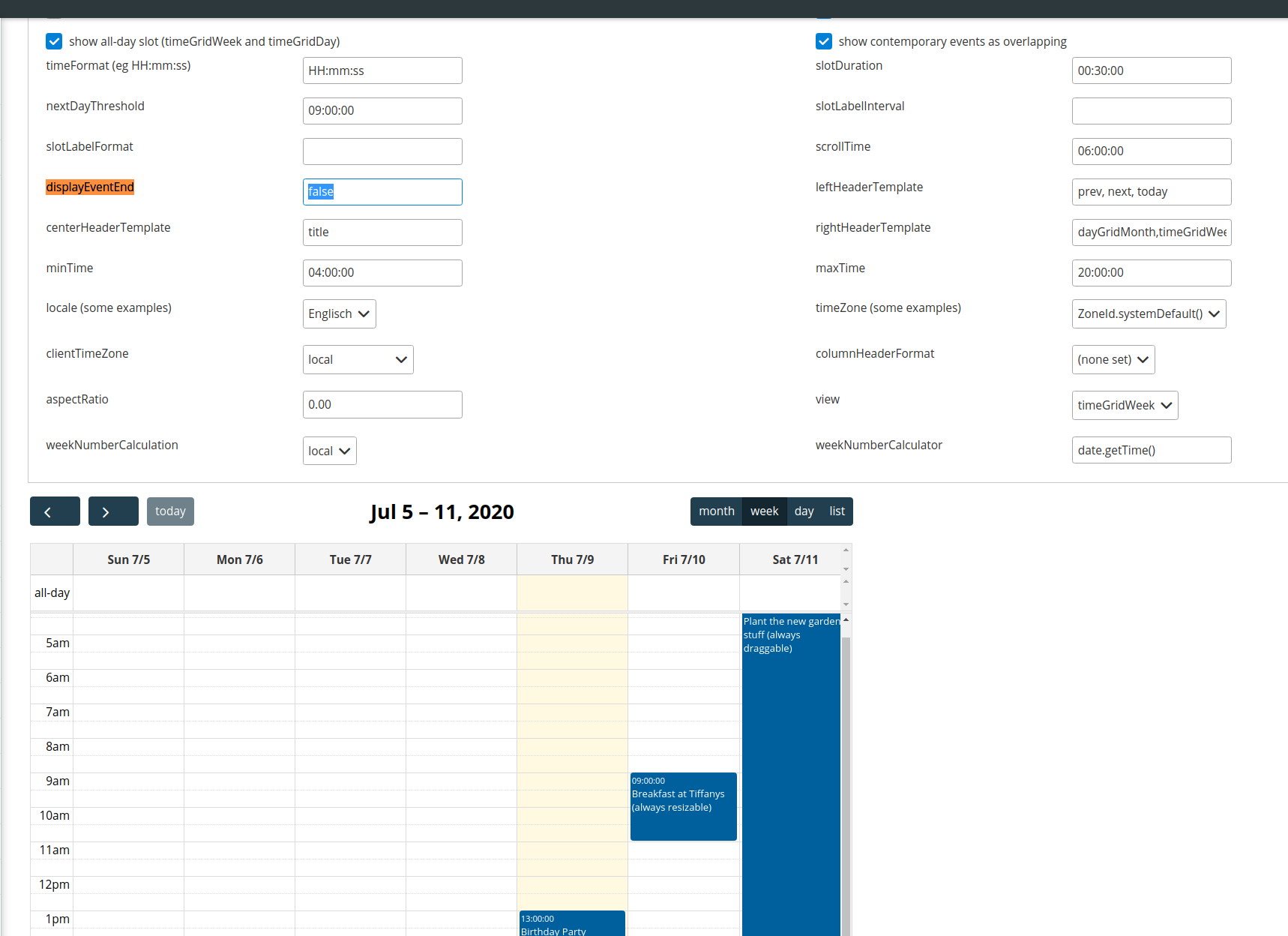
Task: Open the view dropdown set to timeGridWeek
Action: [x=1124, y=405]
